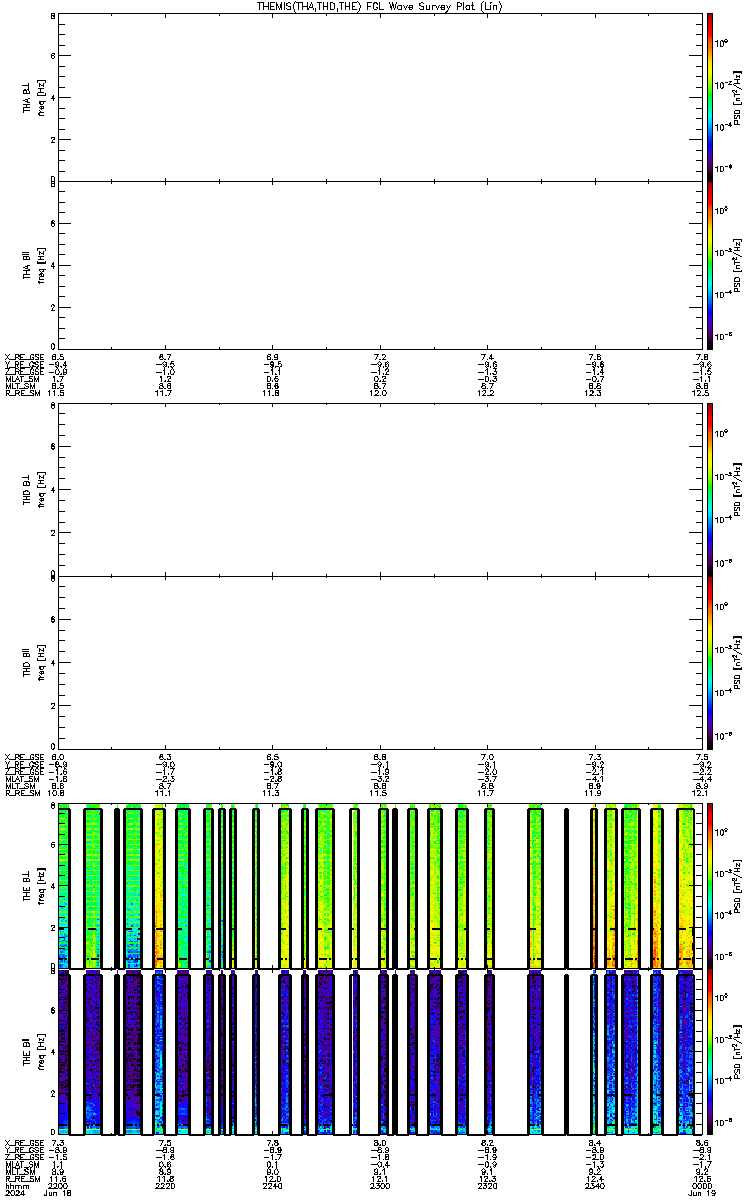Click the 2 Hz tick on THE Bll axis

pyautogui.click(x=52, y=1092)
